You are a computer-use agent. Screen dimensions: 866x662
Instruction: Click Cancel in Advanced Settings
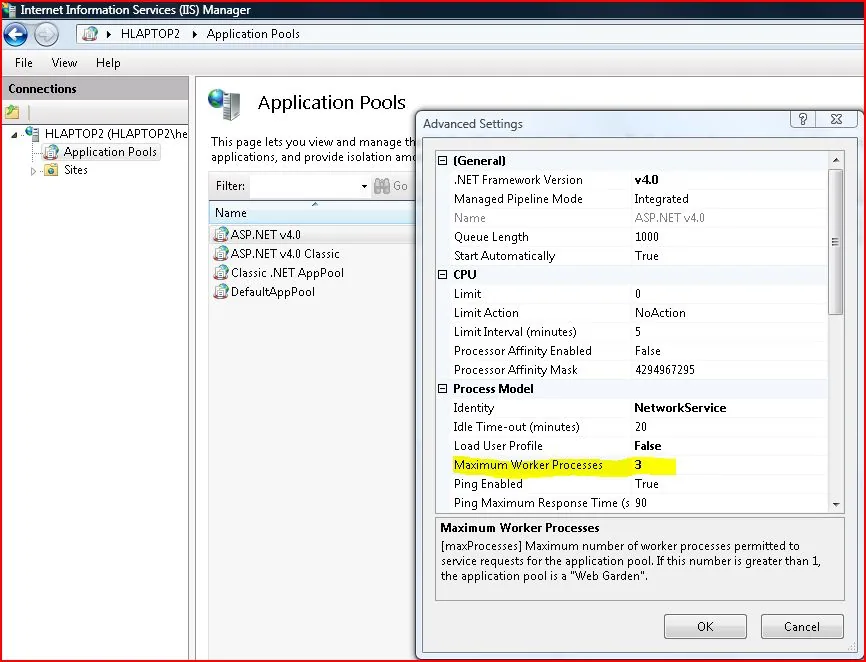(802, 627)
